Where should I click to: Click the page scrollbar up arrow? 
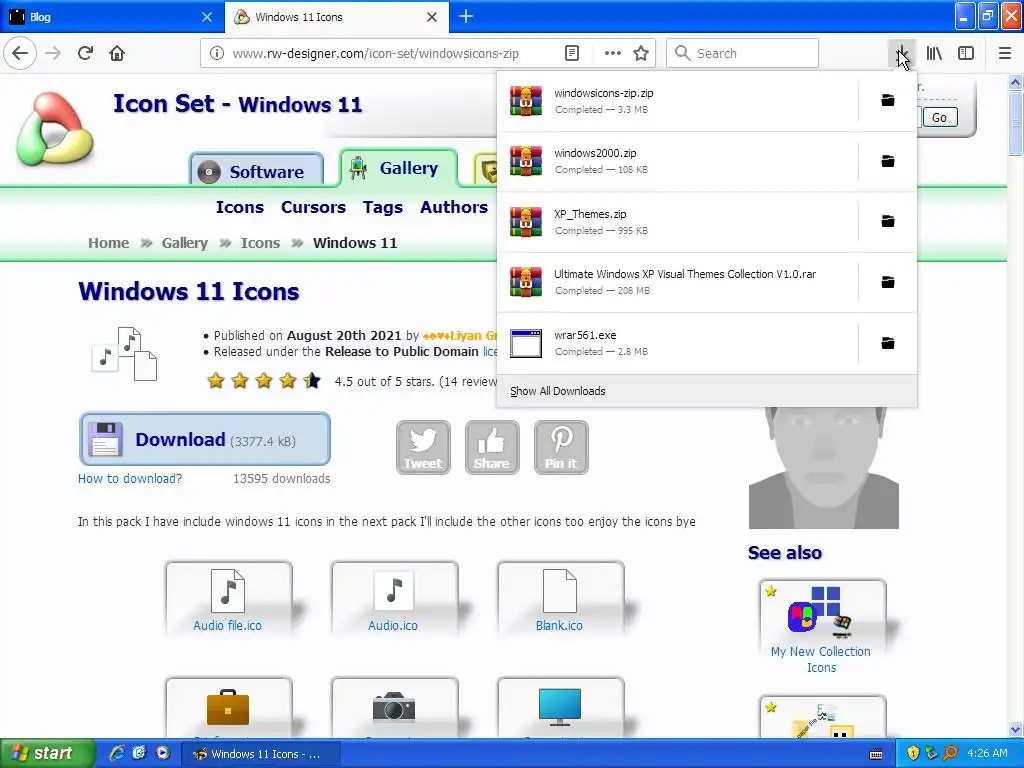pos(1016,82)
